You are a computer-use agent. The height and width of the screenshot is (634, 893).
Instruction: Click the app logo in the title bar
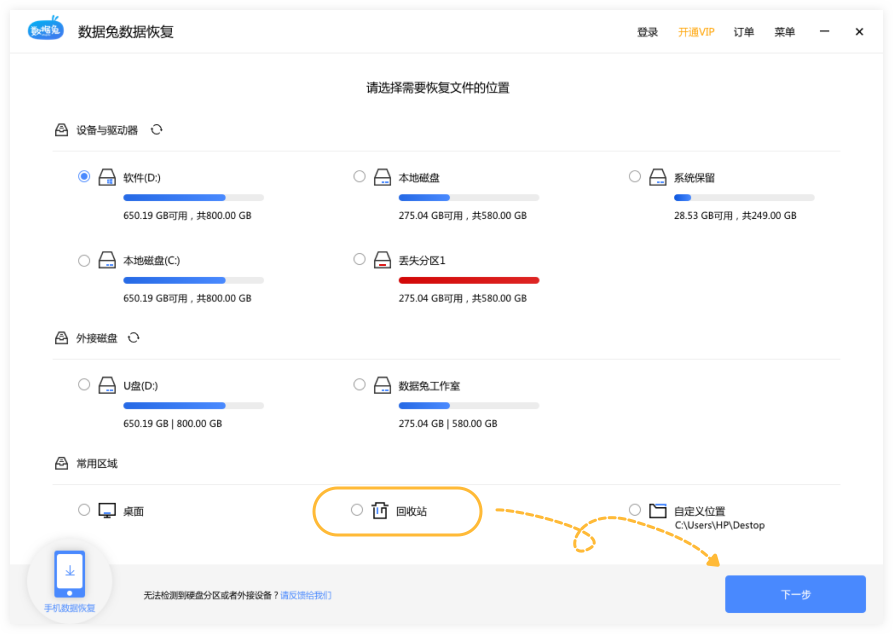click(x=46, y=31)
